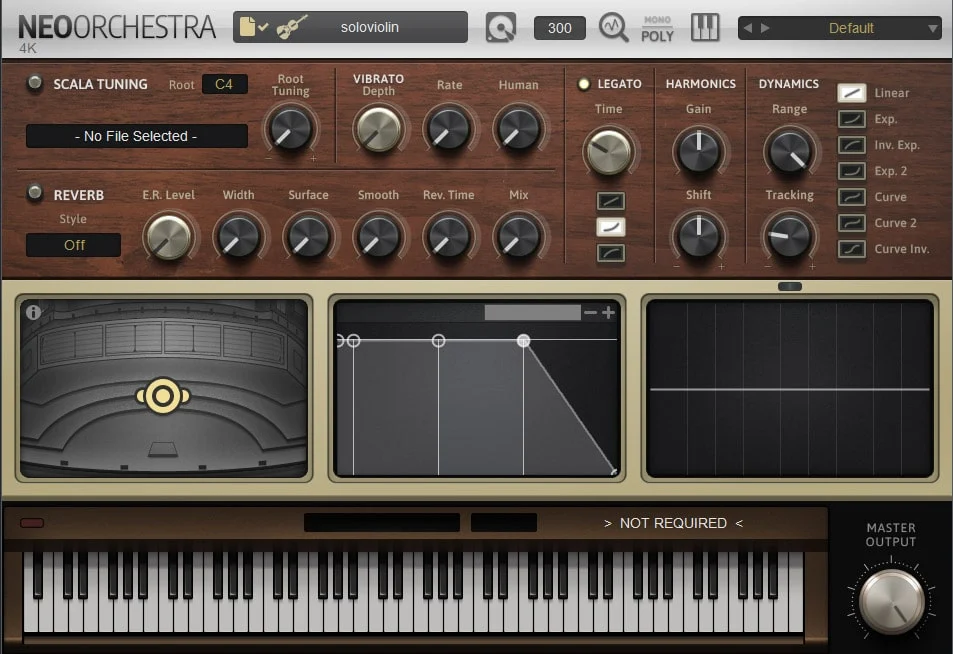This screenshot has width=953, height=654.
Task: Turn on the Reverb power toggle
Action: point(35,193)
